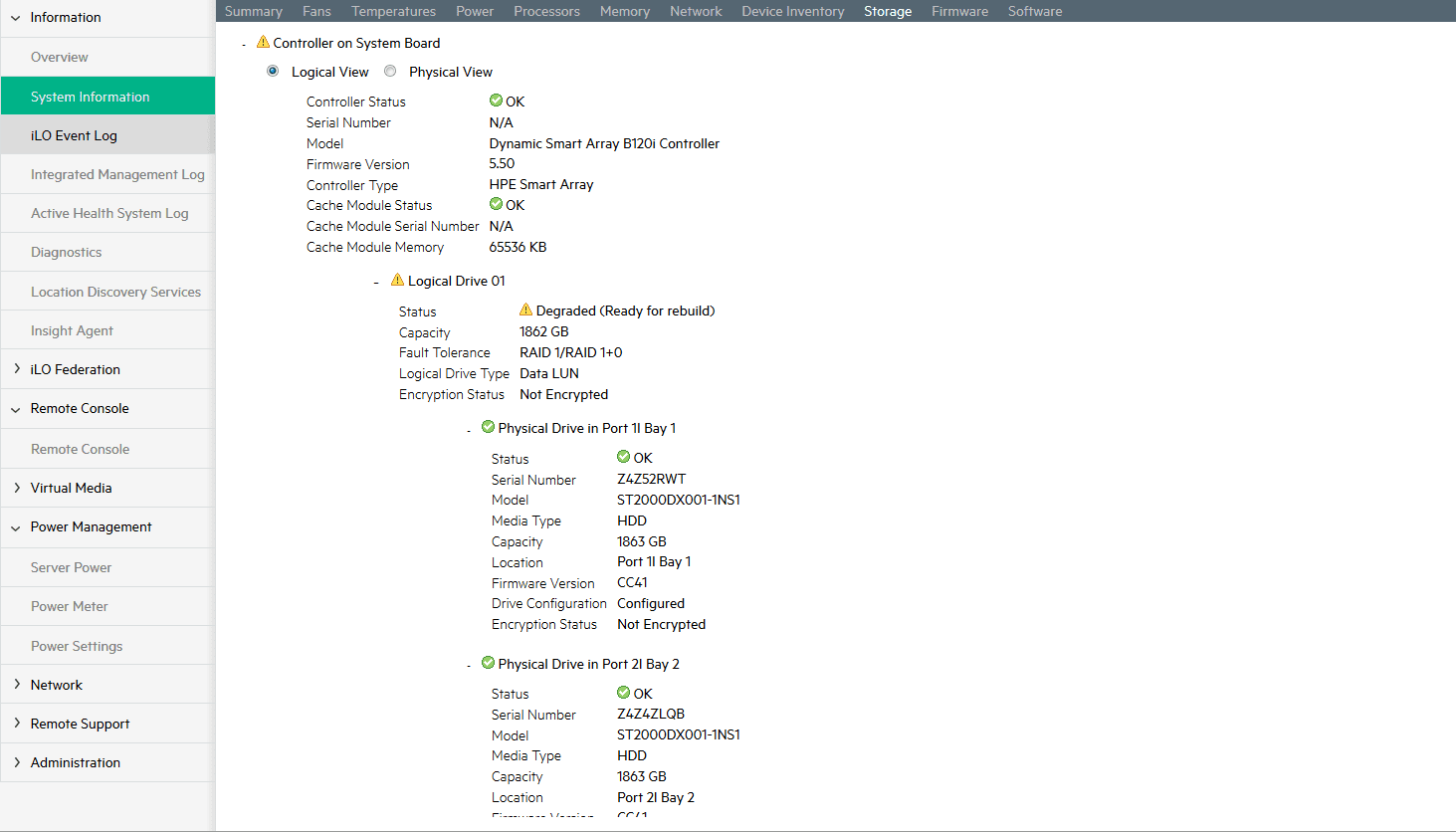Viewport: 1456px width, 833px height.
Task: Click green icon next to Port 2I Bay 2 heading
Action: coord(488,663)
